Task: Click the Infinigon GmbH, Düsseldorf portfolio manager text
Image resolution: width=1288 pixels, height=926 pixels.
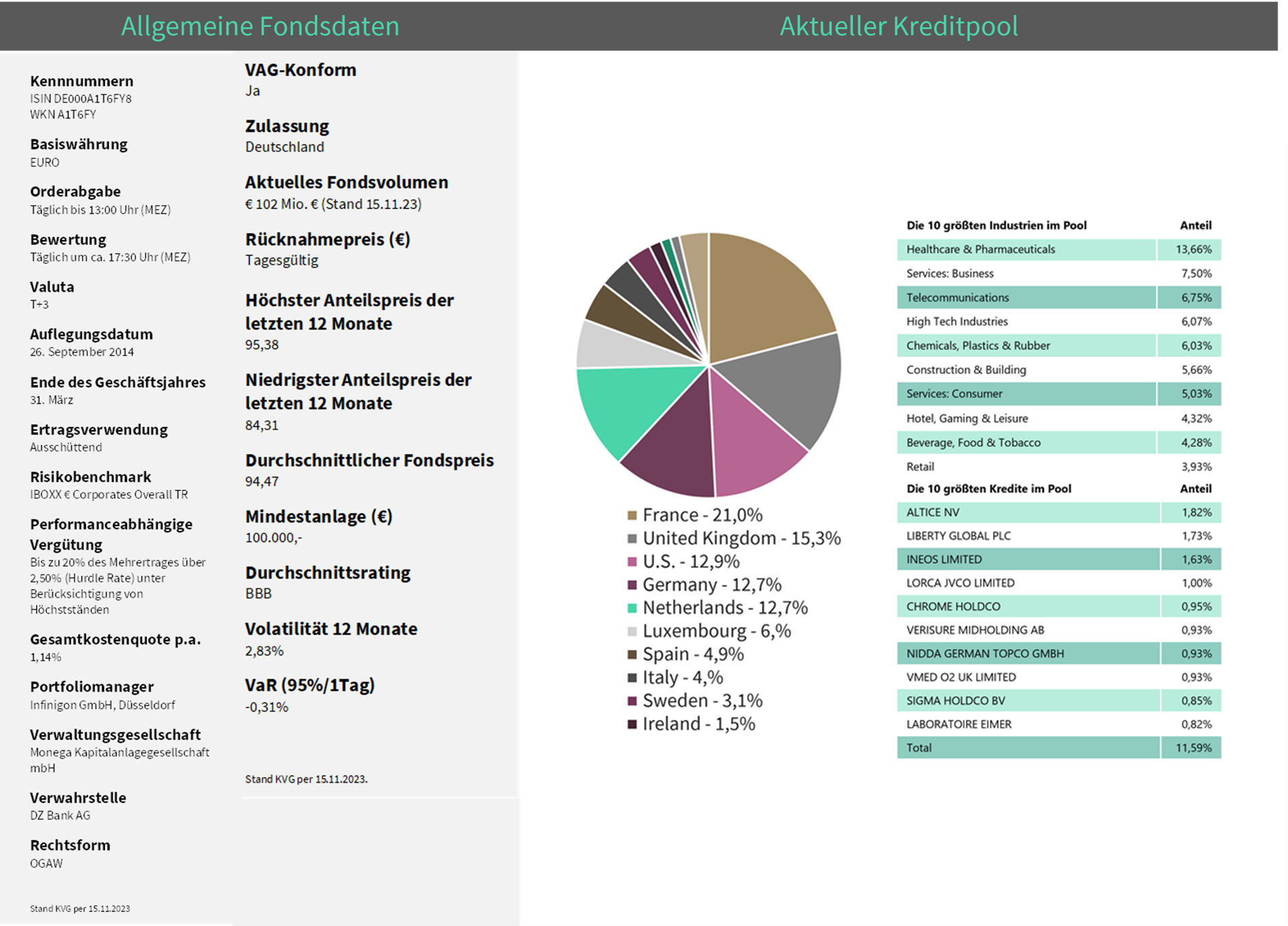Action: pos(102,705)
